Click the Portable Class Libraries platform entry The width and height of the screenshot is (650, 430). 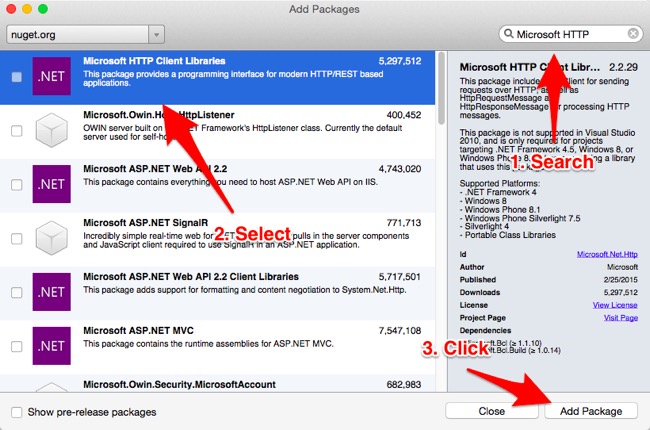click(510, 235)
